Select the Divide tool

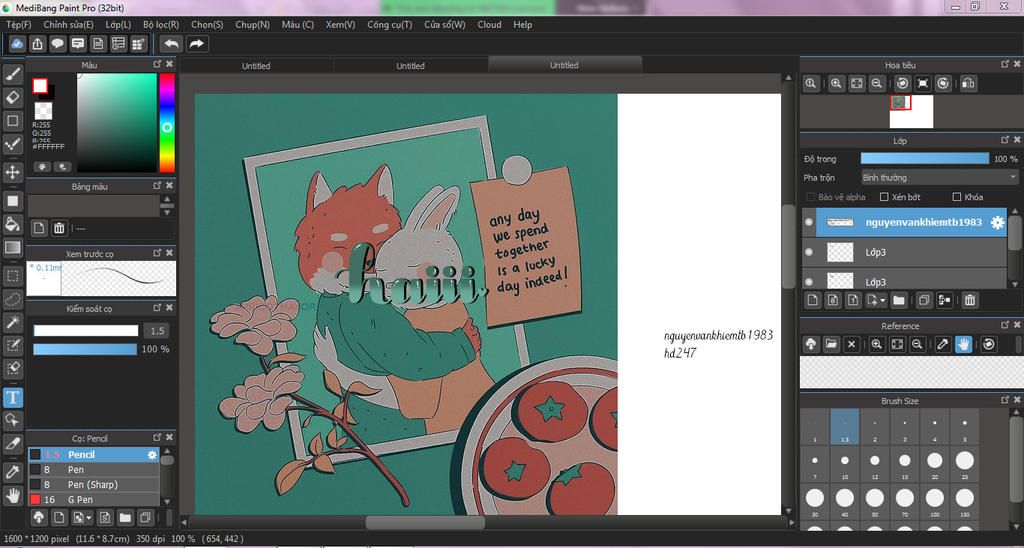click(x=12, y=443)
